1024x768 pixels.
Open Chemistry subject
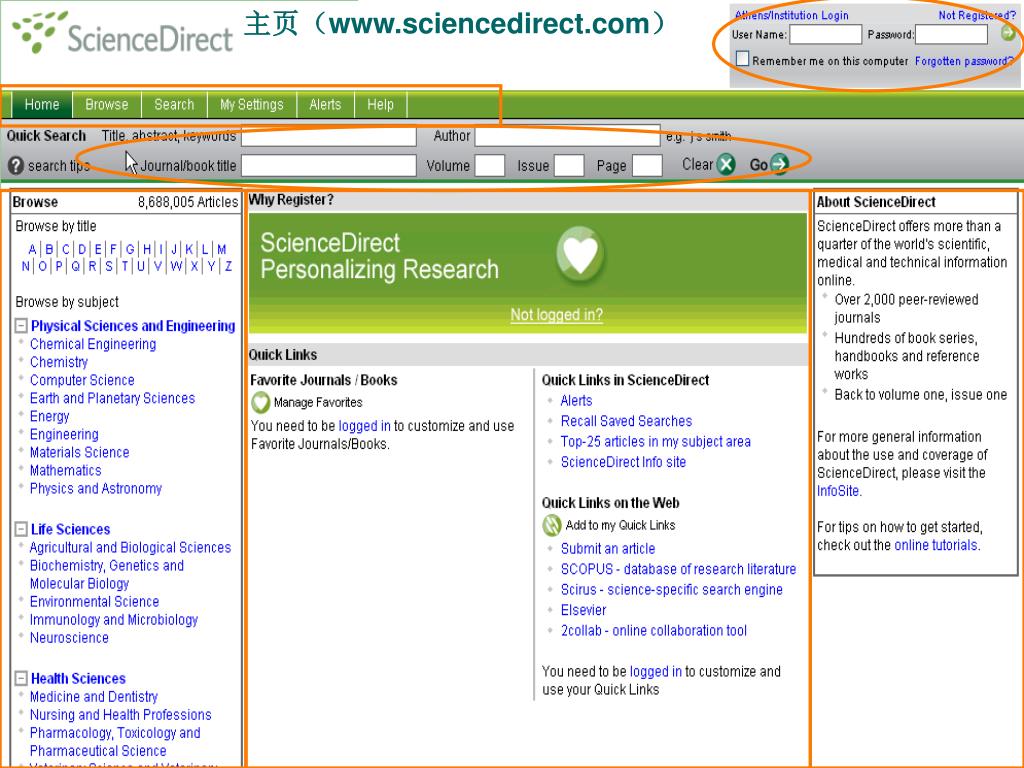[58, 362]
